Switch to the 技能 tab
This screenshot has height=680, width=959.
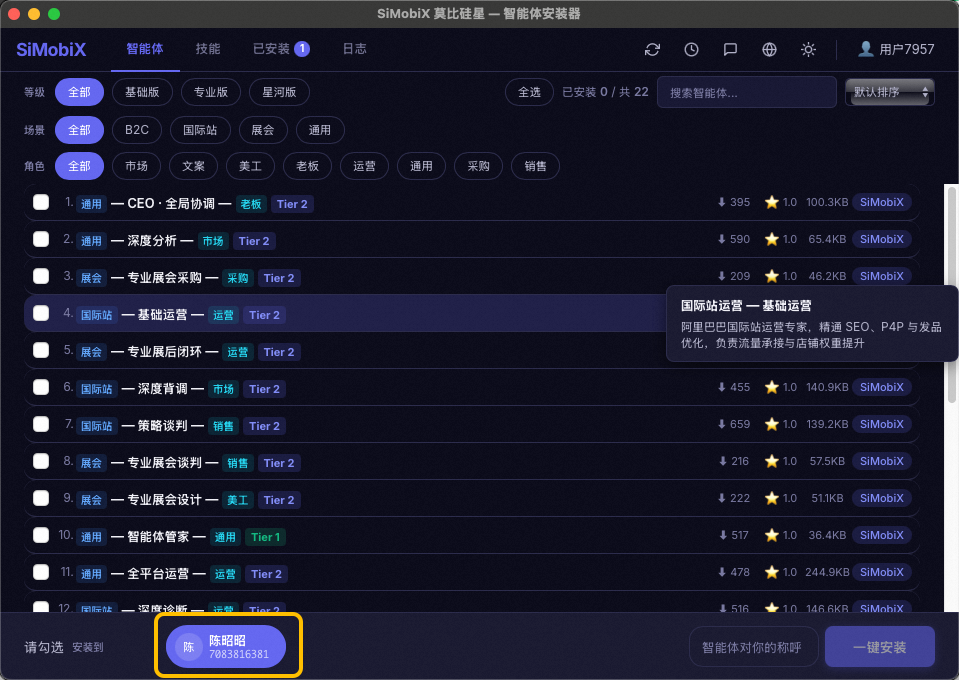(x=208, y=49)
